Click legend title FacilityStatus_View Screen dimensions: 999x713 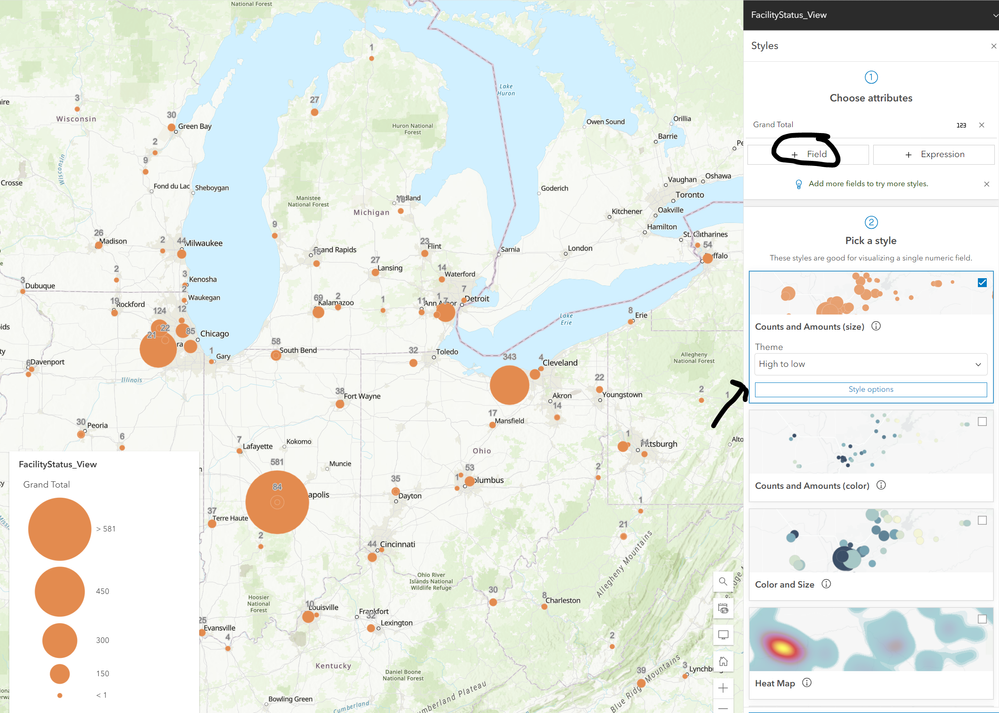57,464
